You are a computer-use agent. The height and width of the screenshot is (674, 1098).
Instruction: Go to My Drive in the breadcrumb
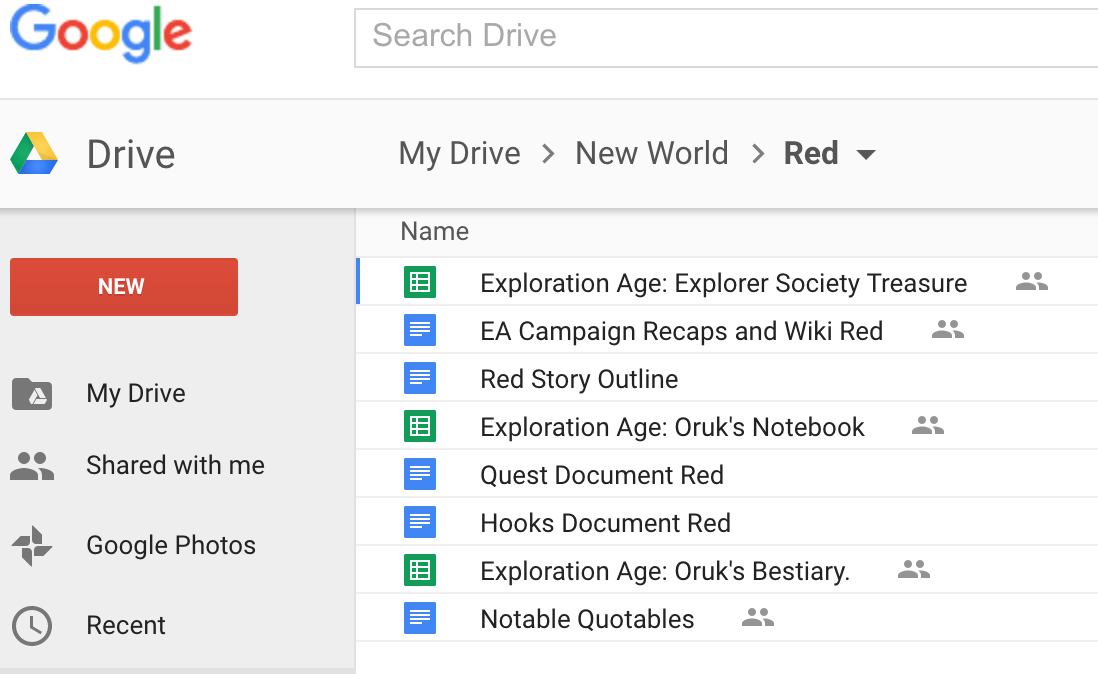(459, 154)
